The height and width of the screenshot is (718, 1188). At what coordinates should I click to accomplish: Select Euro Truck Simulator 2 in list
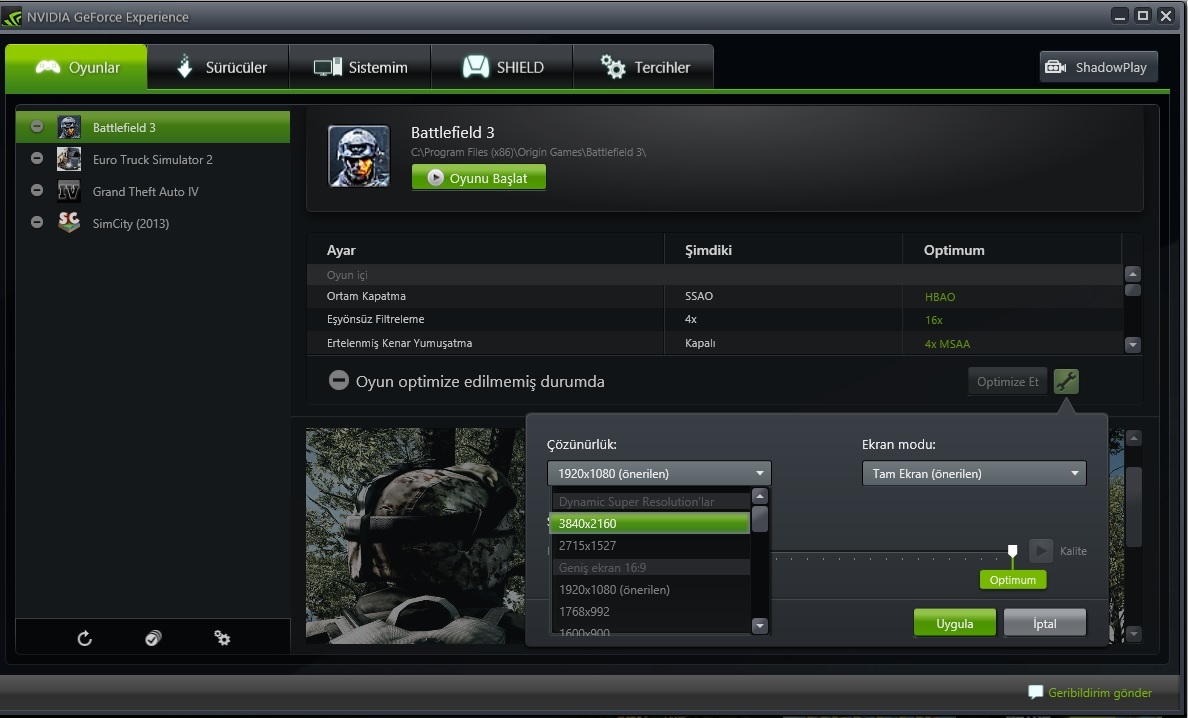[153, 159]
